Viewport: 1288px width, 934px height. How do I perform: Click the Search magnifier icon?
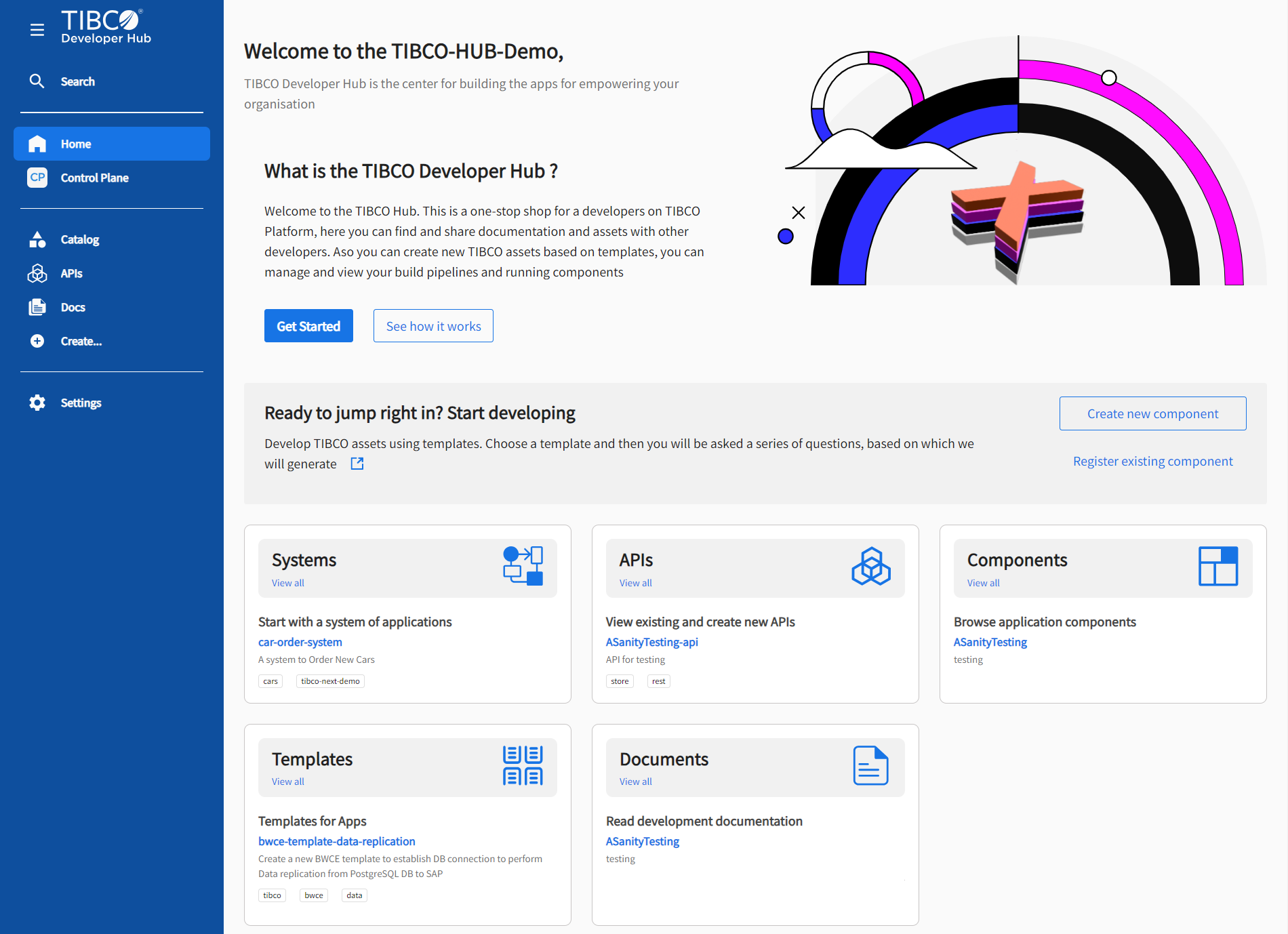tap(37, 81)
